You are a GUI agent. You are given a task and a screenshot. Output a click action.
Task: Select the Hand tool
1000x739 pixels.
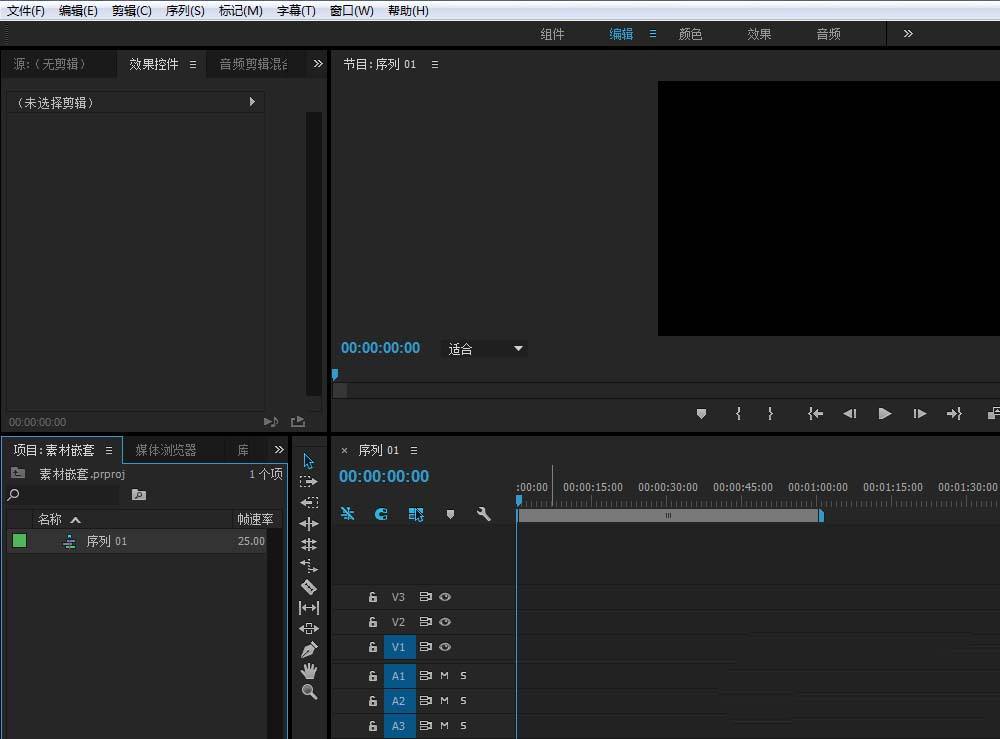(309, 671)
